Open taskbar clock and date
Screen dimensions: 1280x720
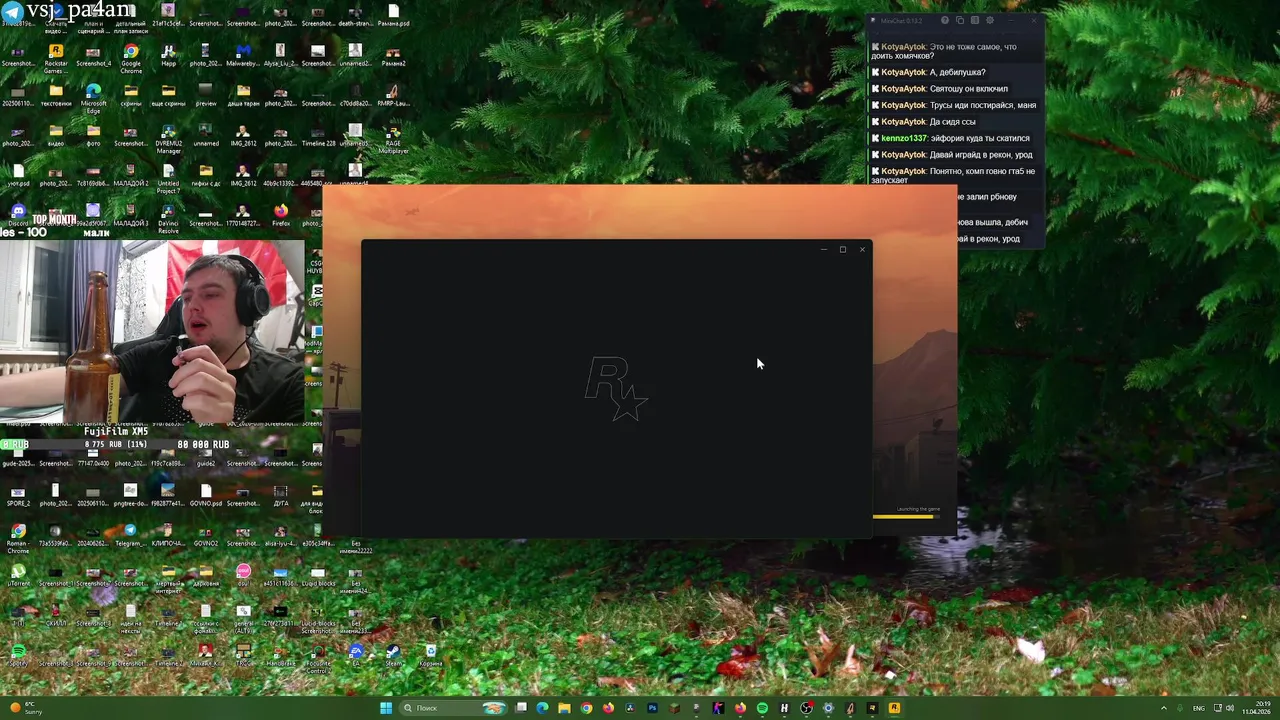click(1256, 708)
